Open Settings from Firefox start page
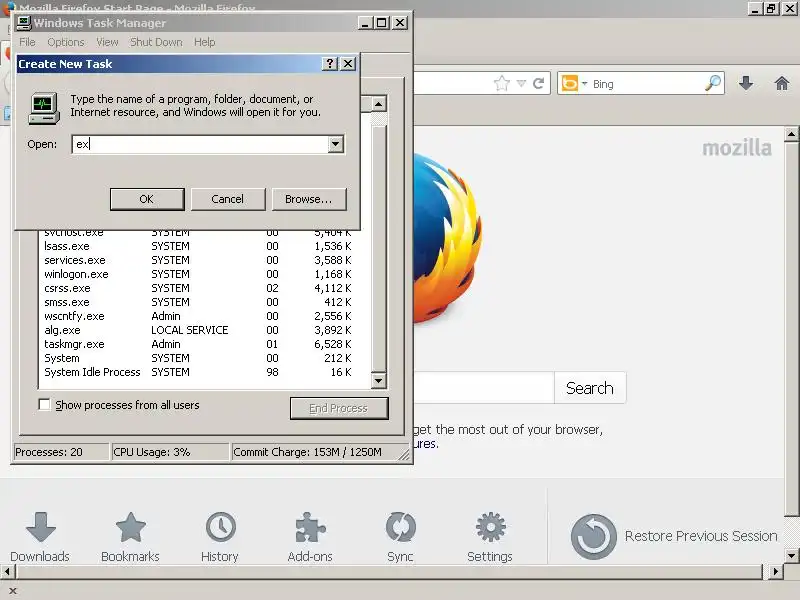This screenshot has width=800, height=600. tap(490, 537)
